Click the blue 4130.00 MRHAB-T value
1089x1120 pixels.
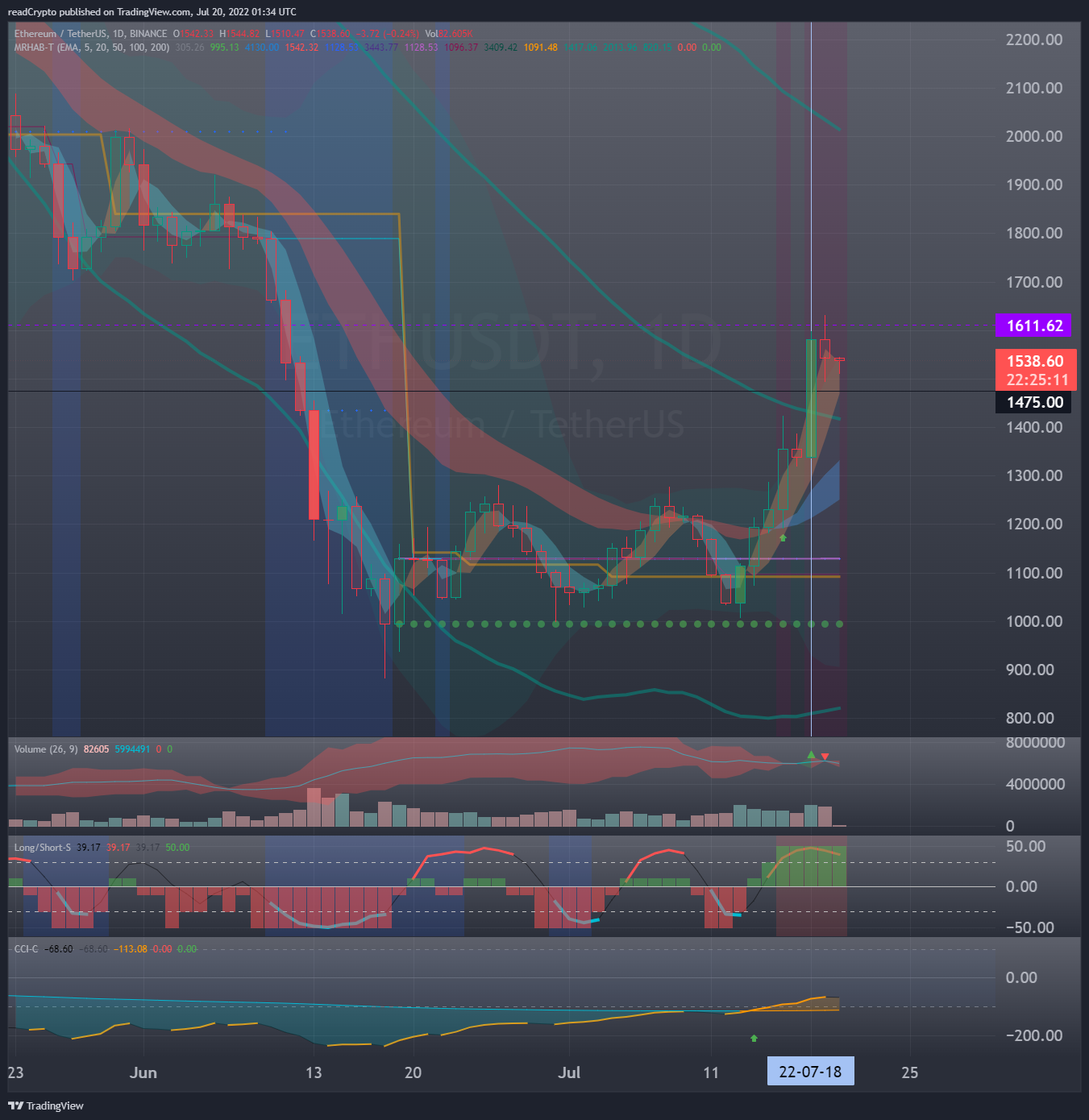point(261,48)
